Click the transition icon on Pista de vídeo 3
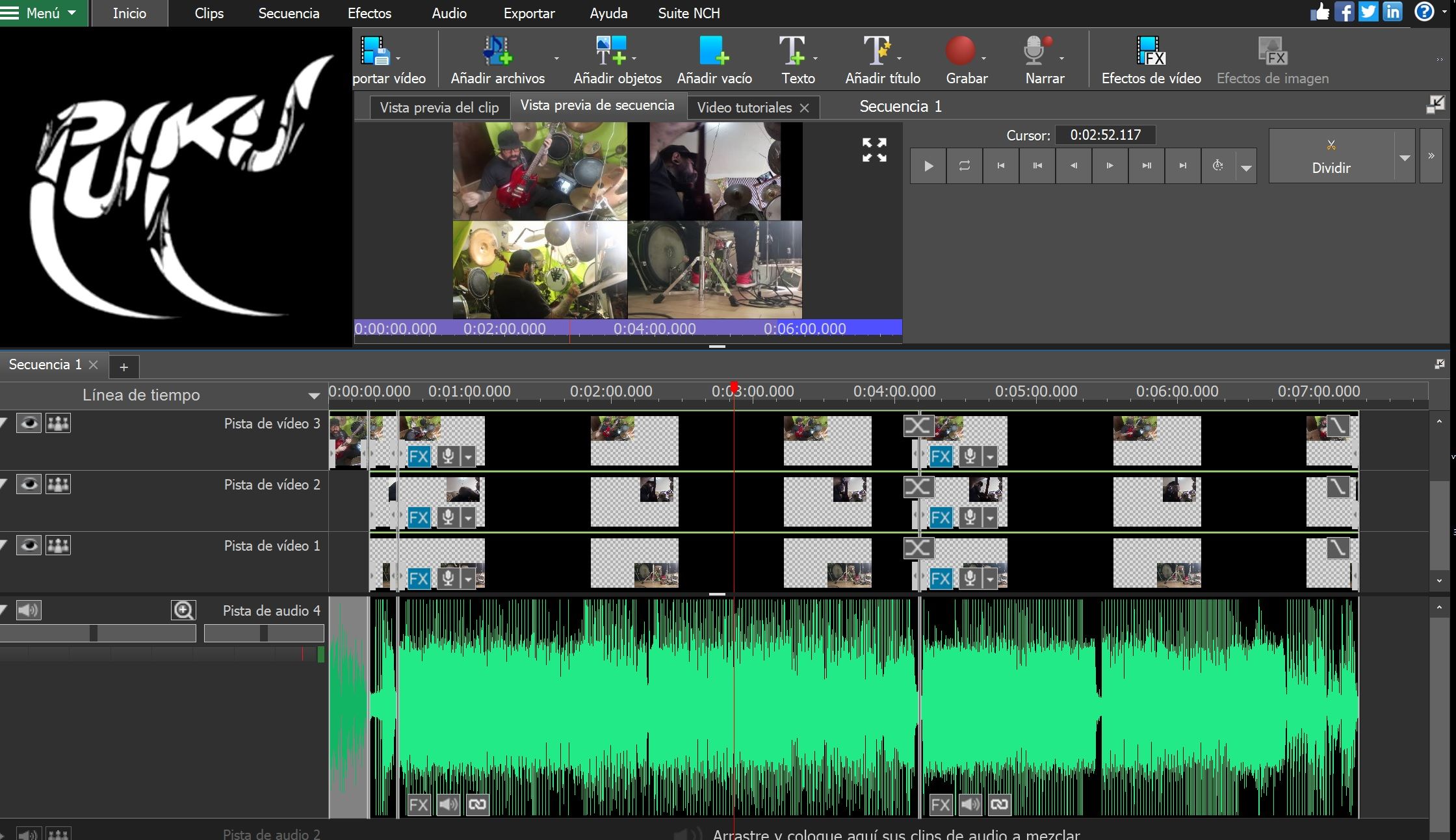Image resolution: width=1456 pixels, height=840 pixels. (918, 426)
